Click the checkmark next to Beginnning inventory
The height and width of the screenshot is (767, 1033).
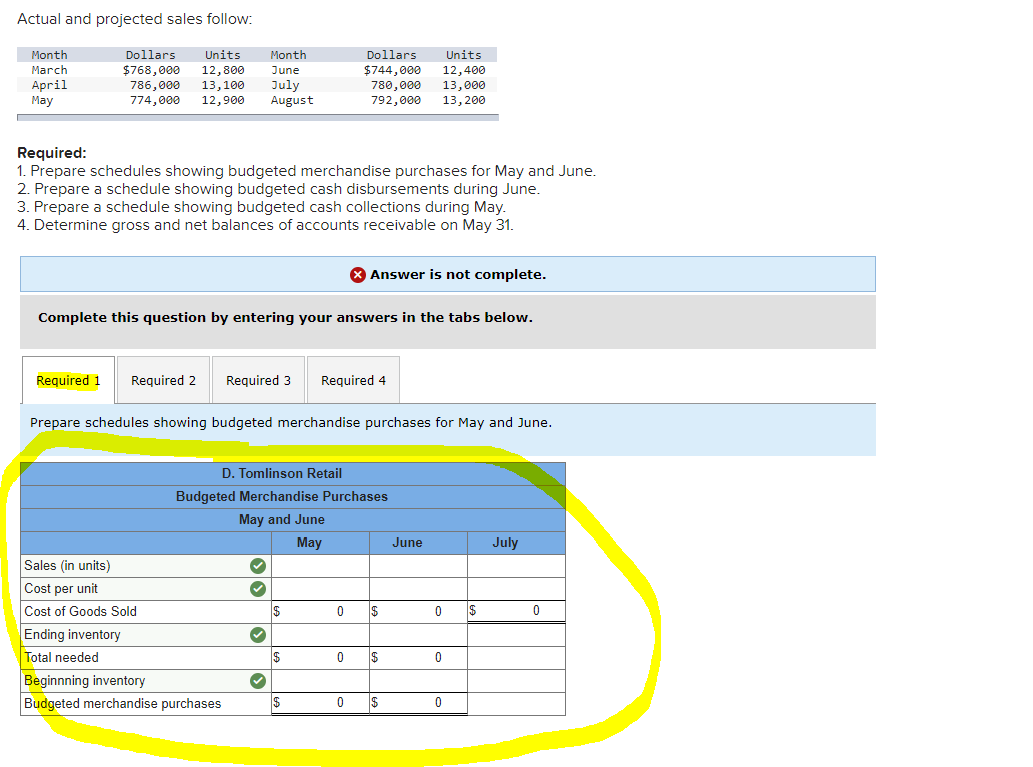click(x=258, y=680)
